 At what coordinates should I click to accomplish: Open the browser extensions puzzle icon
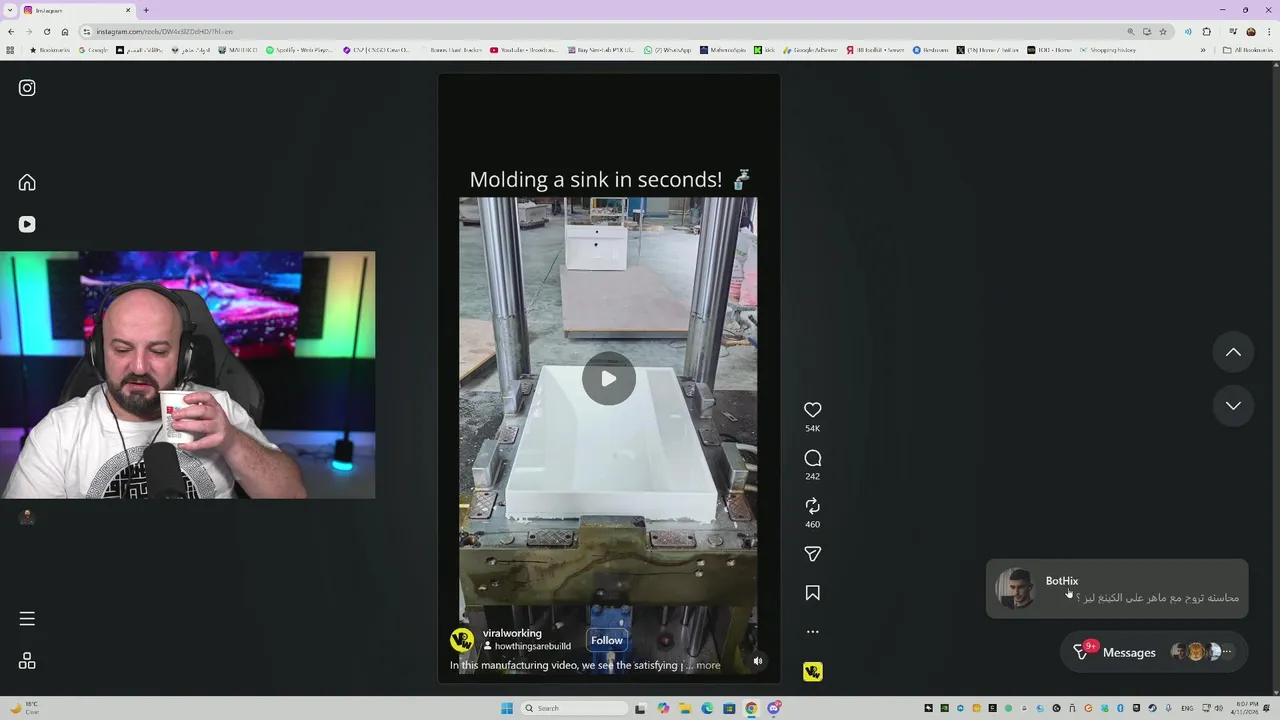pyautogui.click(x=1207, y=32)
